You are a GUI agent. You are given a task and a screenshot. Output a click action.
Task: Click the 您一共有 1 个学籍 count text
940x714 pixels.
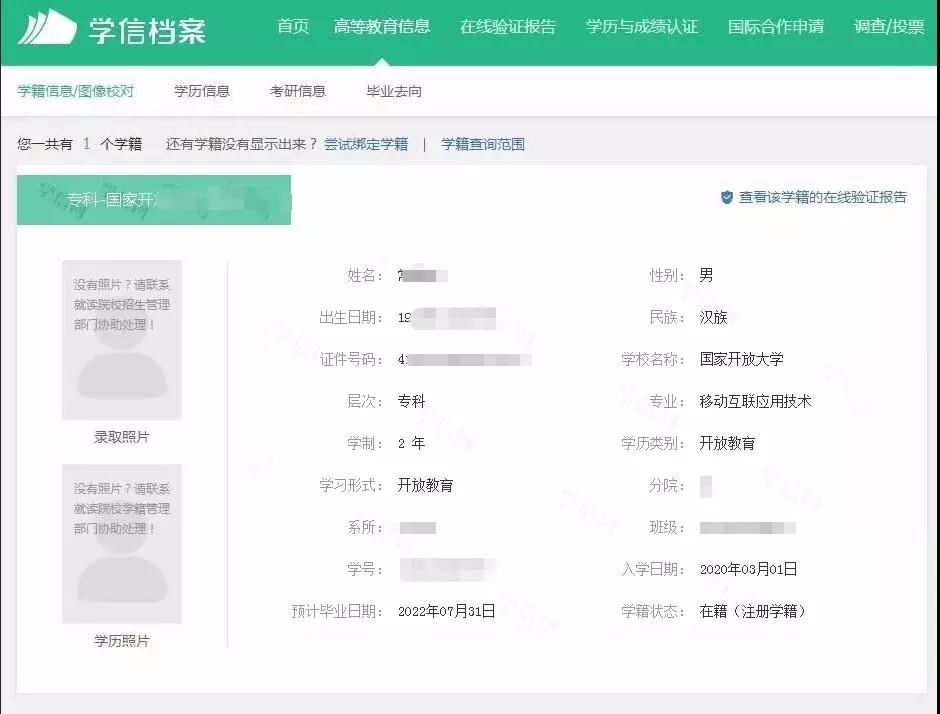[80, 144]
